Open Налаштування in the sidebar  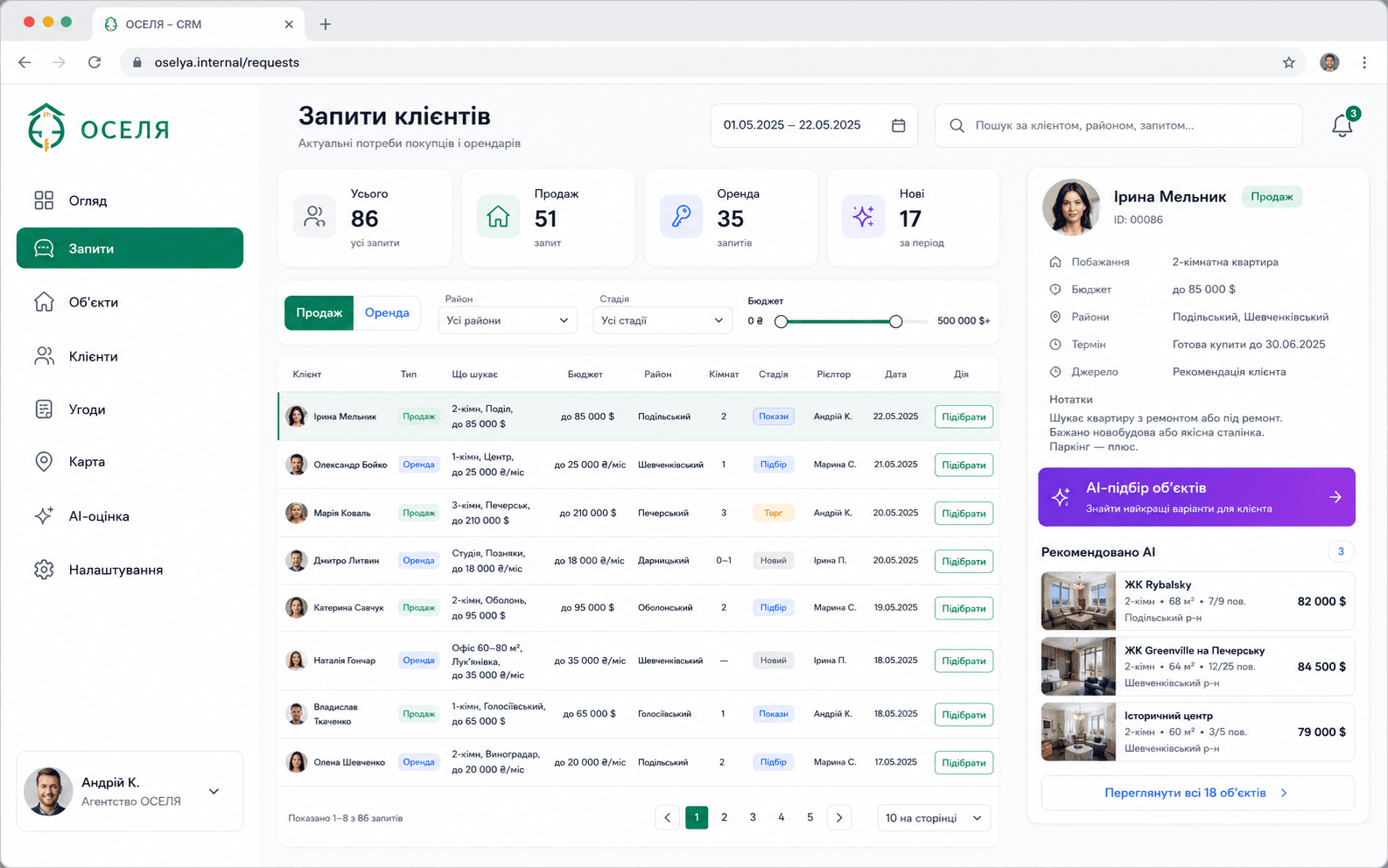coord(130,570)
